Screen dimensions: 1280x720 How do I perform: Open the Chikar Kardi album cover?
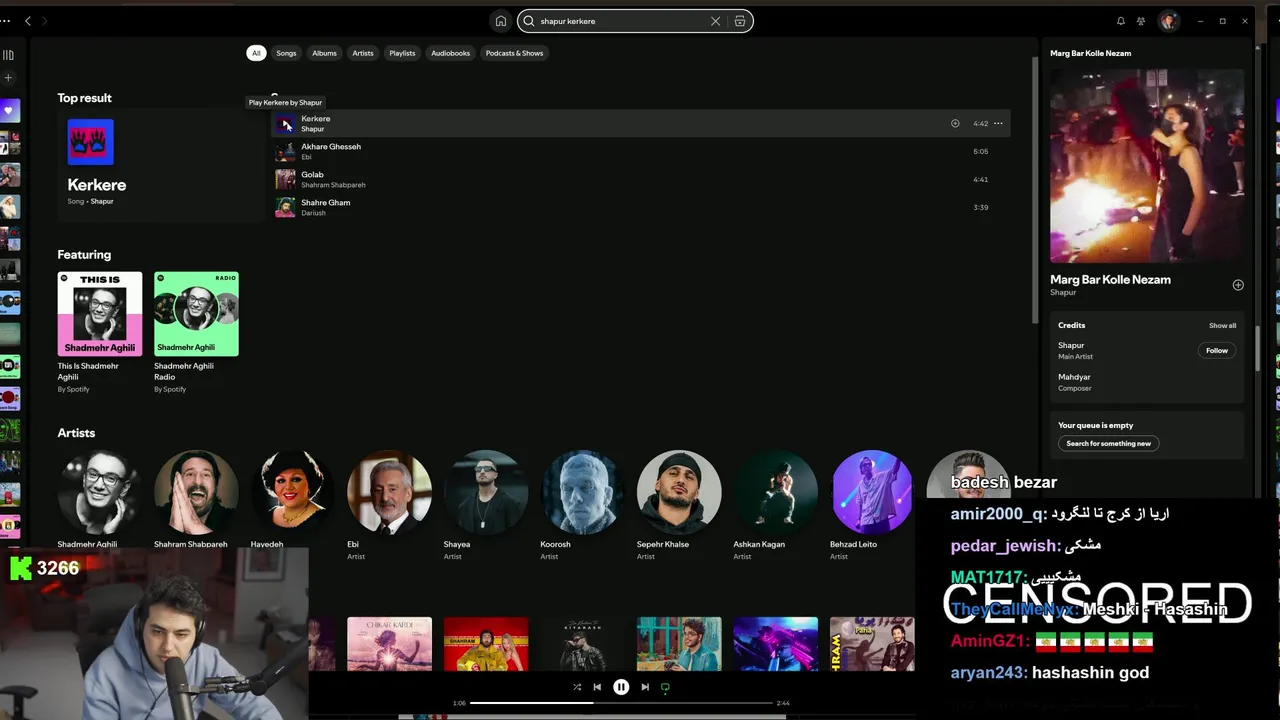point(389,644)
